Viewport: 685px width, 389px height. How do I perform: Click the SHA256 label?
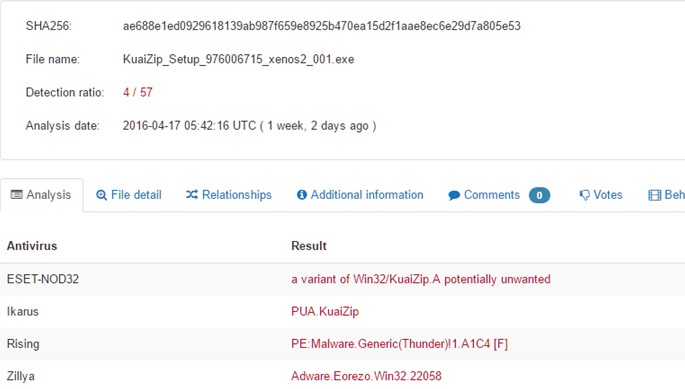pos(48,26)
